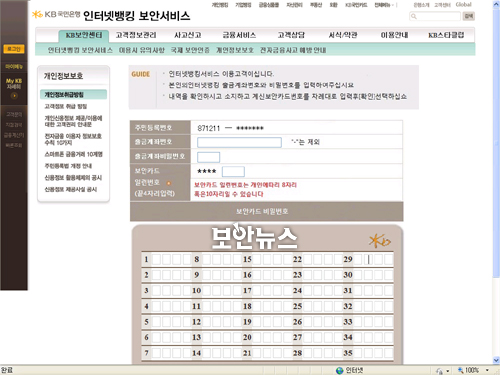Click the page vertical scrollbar thumb
The image size is (500, 375).
pyautogui.click(x=496, y=143)
